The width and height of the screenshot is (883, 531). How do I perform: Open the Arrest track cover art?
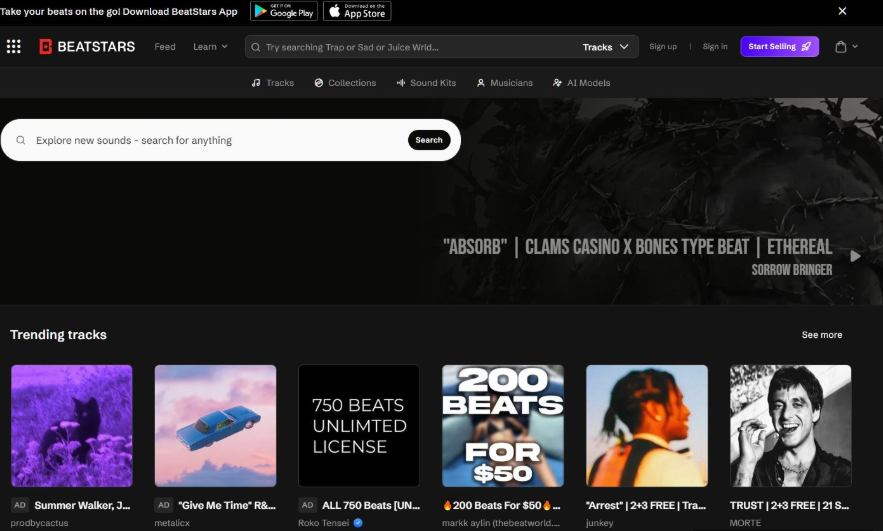(647, 426)
